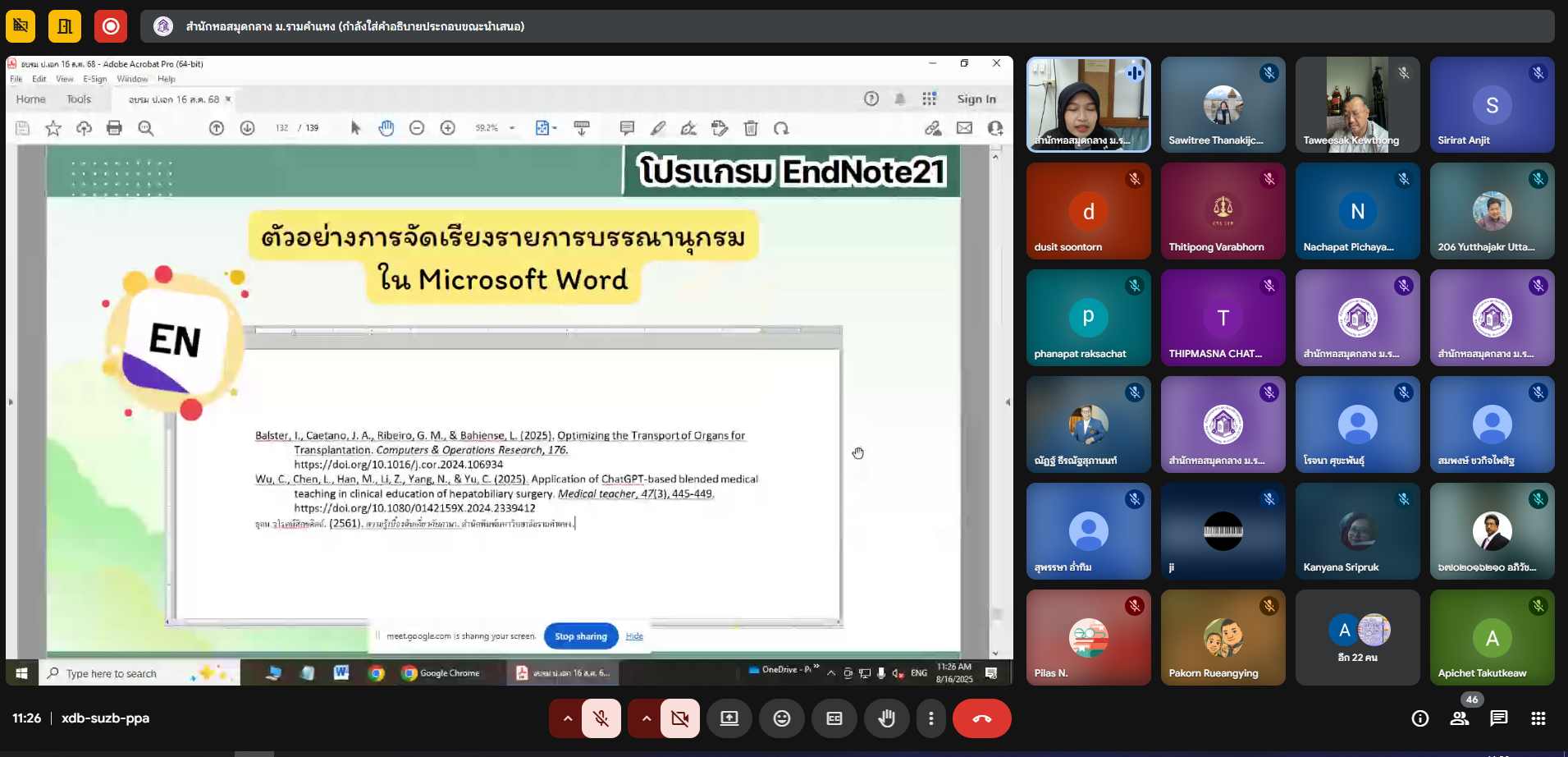The height and width of the screenshot is (757, 1568).
Task: Leave the call with red hang-up button
Action: [982, 718]
